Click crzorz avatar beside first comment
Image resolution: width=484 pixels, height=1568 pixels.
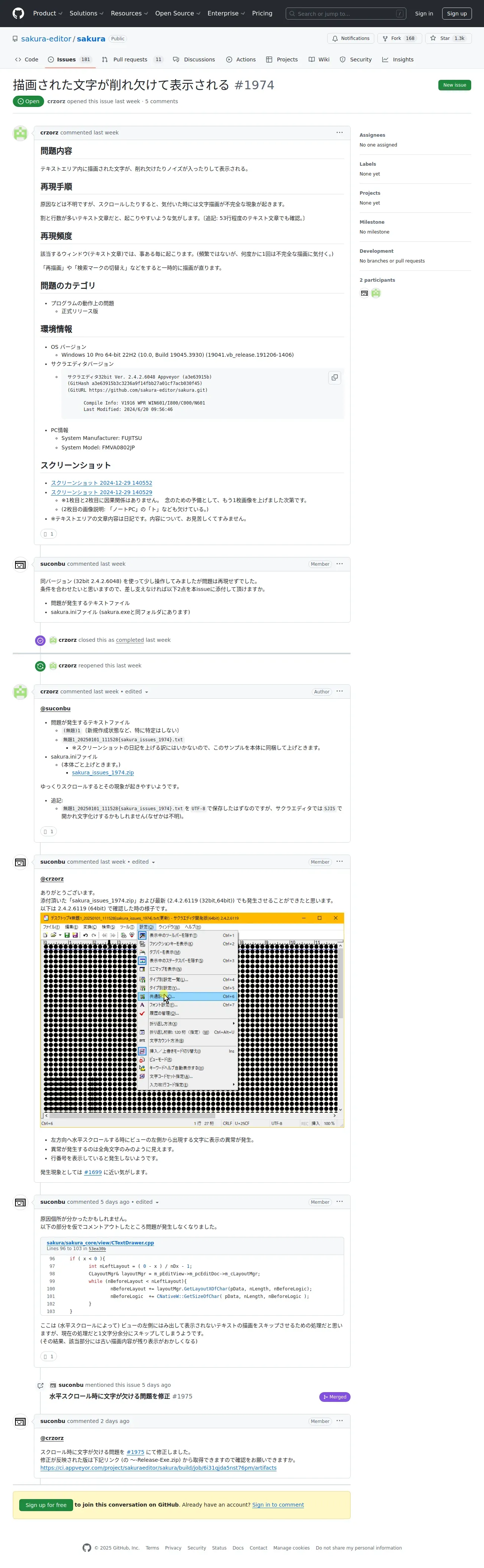click(21, 133)
